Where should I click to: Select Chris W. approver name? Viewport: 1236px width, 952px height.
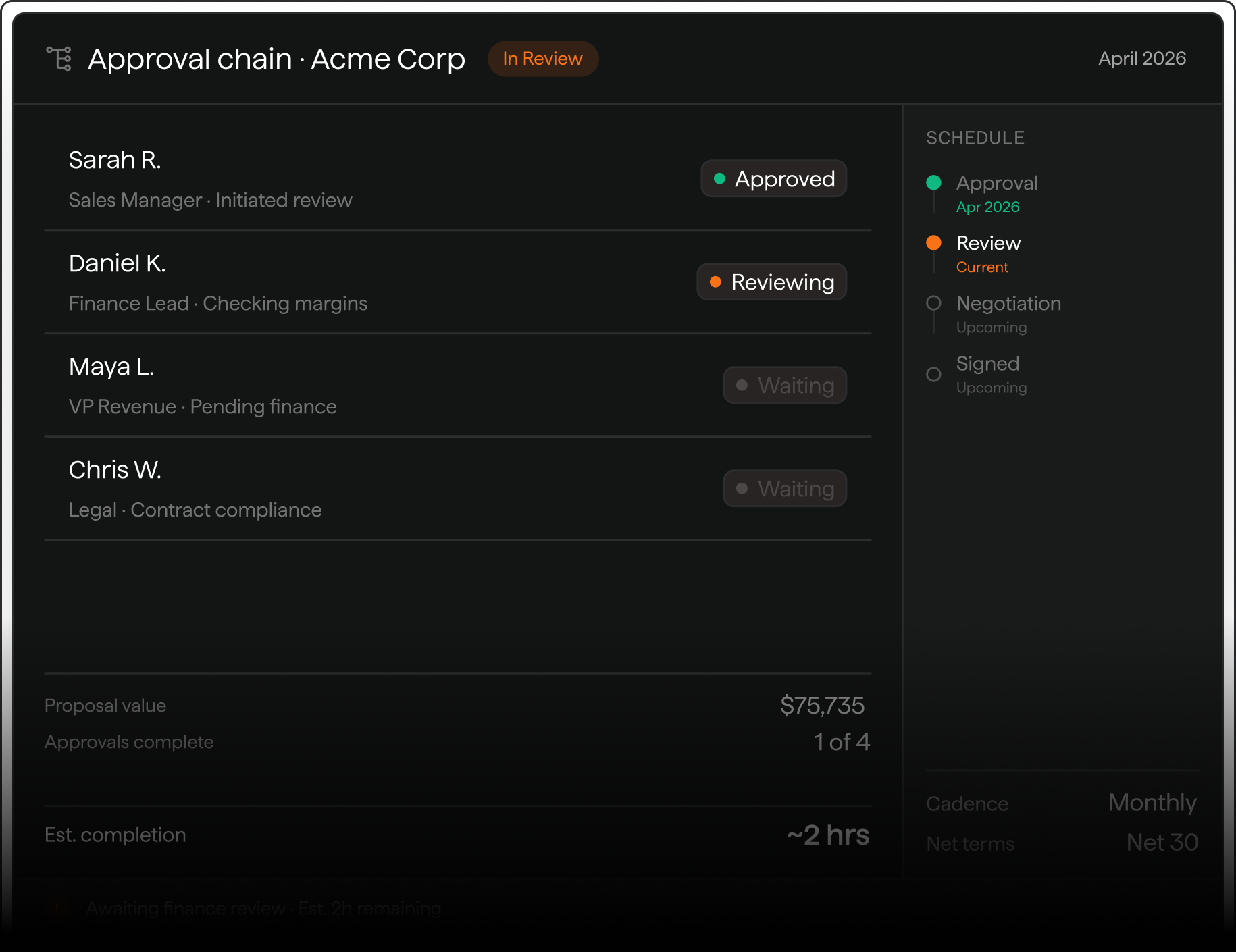coord(115,470)
